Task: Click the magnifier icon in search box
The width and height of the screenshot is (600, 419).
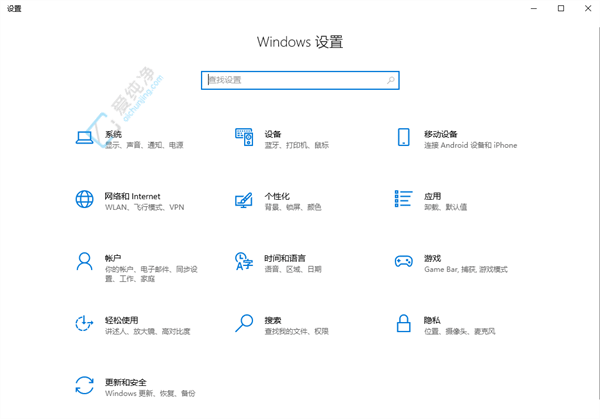Action: point(390,80)
